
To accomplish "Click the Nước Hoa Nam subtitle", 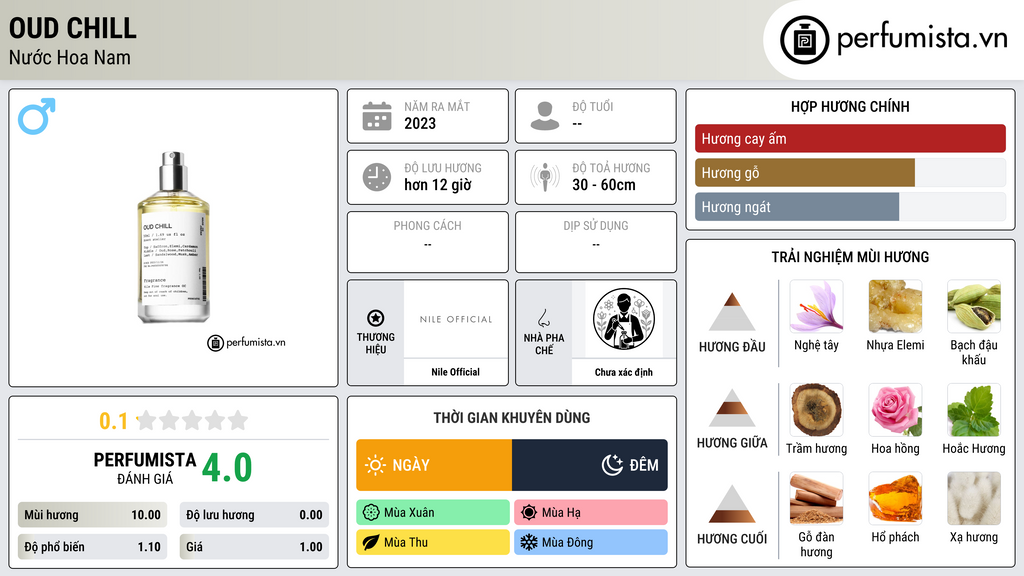I will (x=70, y=57).
